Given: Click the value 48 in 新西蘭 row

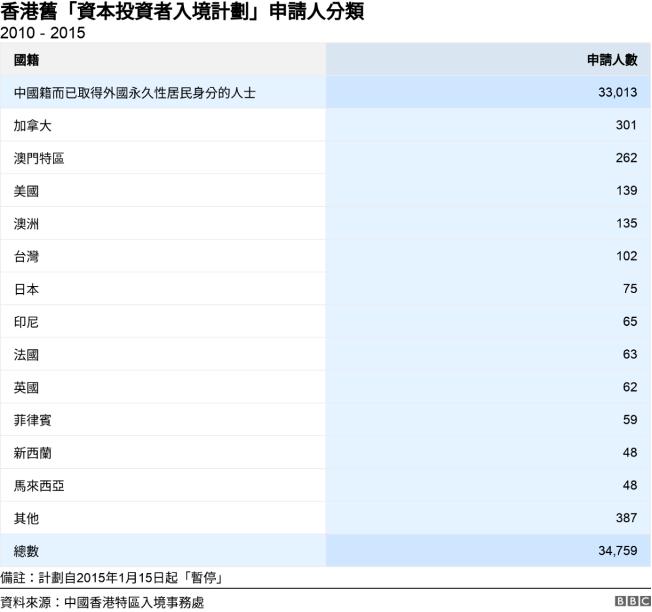Looking at the screenshot, I should [x=630, y=452].
